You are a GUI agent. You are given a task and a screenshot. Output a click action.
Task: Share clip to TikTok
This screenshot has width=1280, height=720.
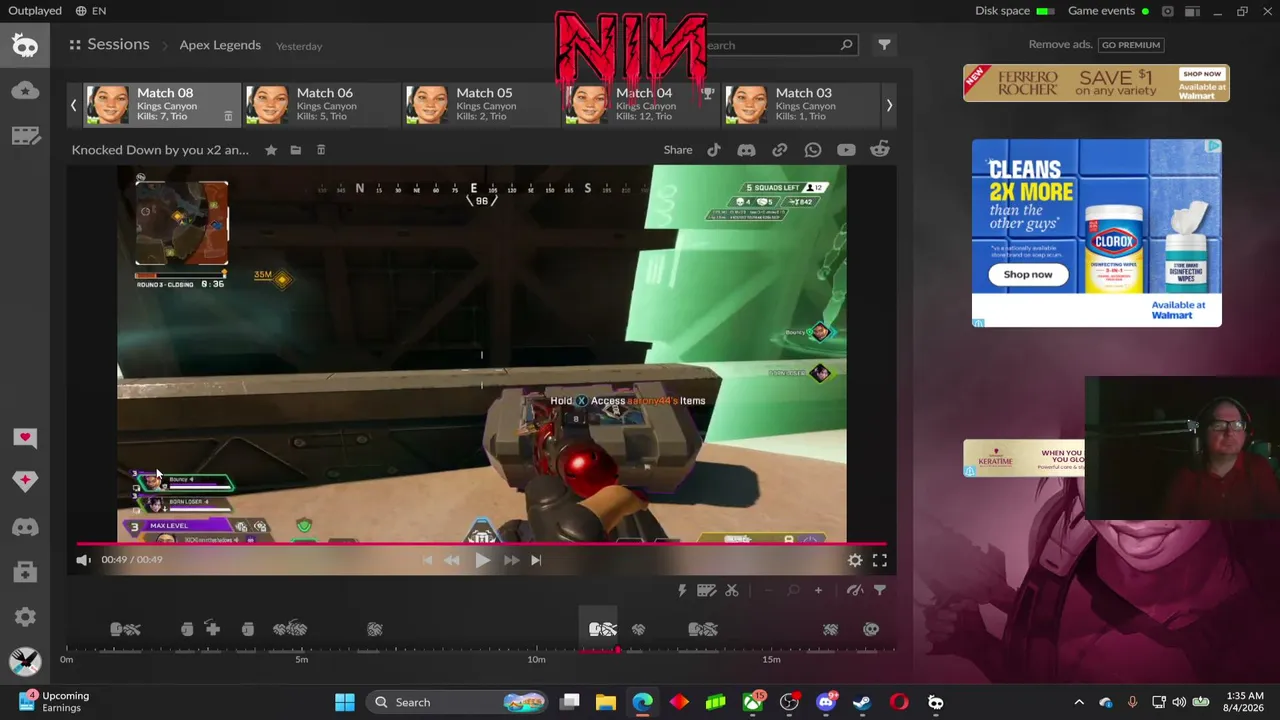tap(714, 150)
